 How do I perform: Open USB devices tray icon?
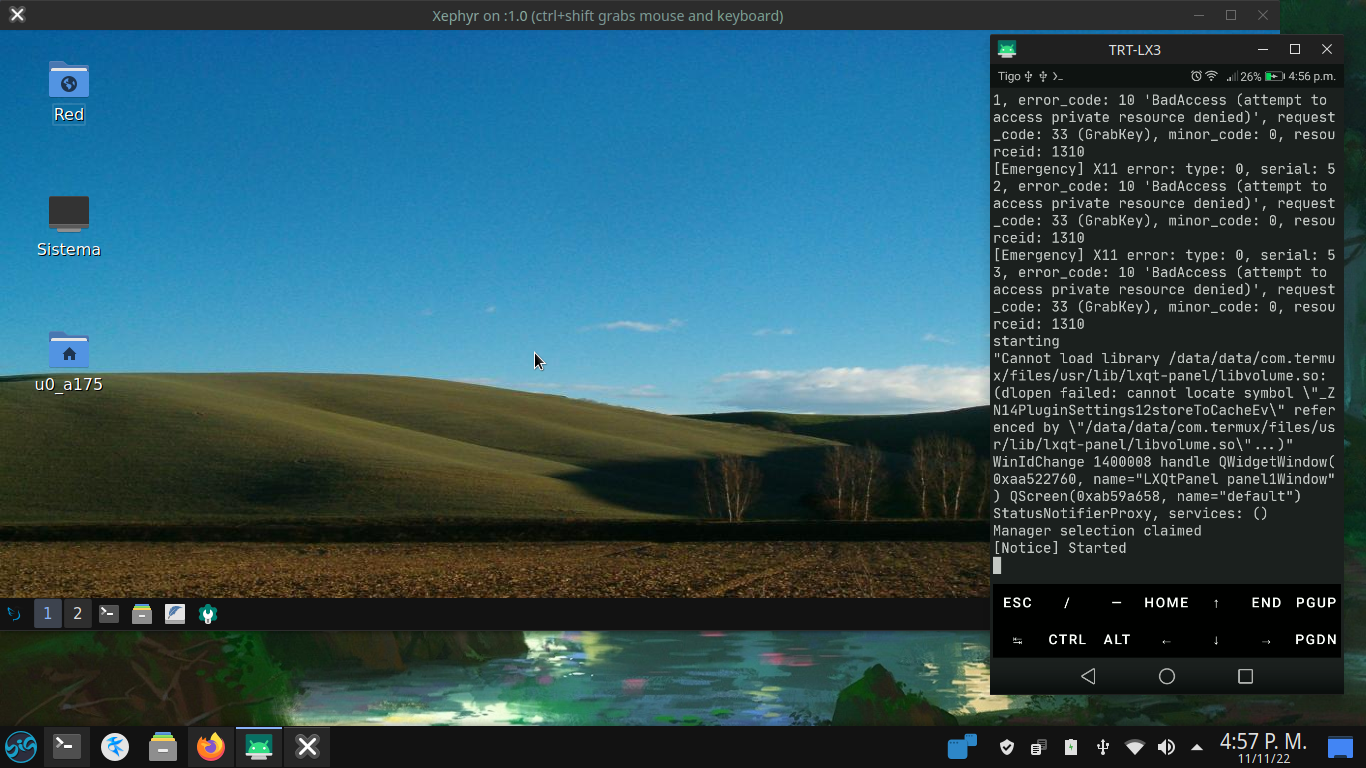click(x=1103, y=747)
